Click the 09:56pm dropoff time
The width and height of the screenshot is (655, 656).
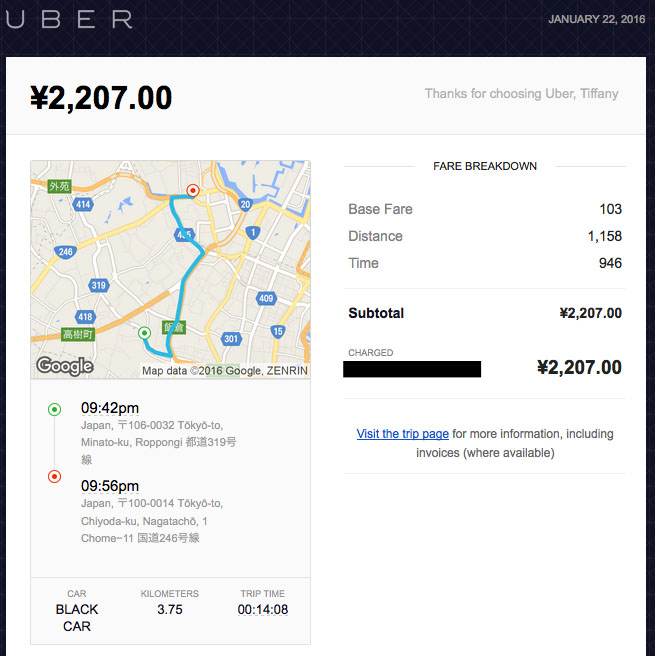[110, 486]
